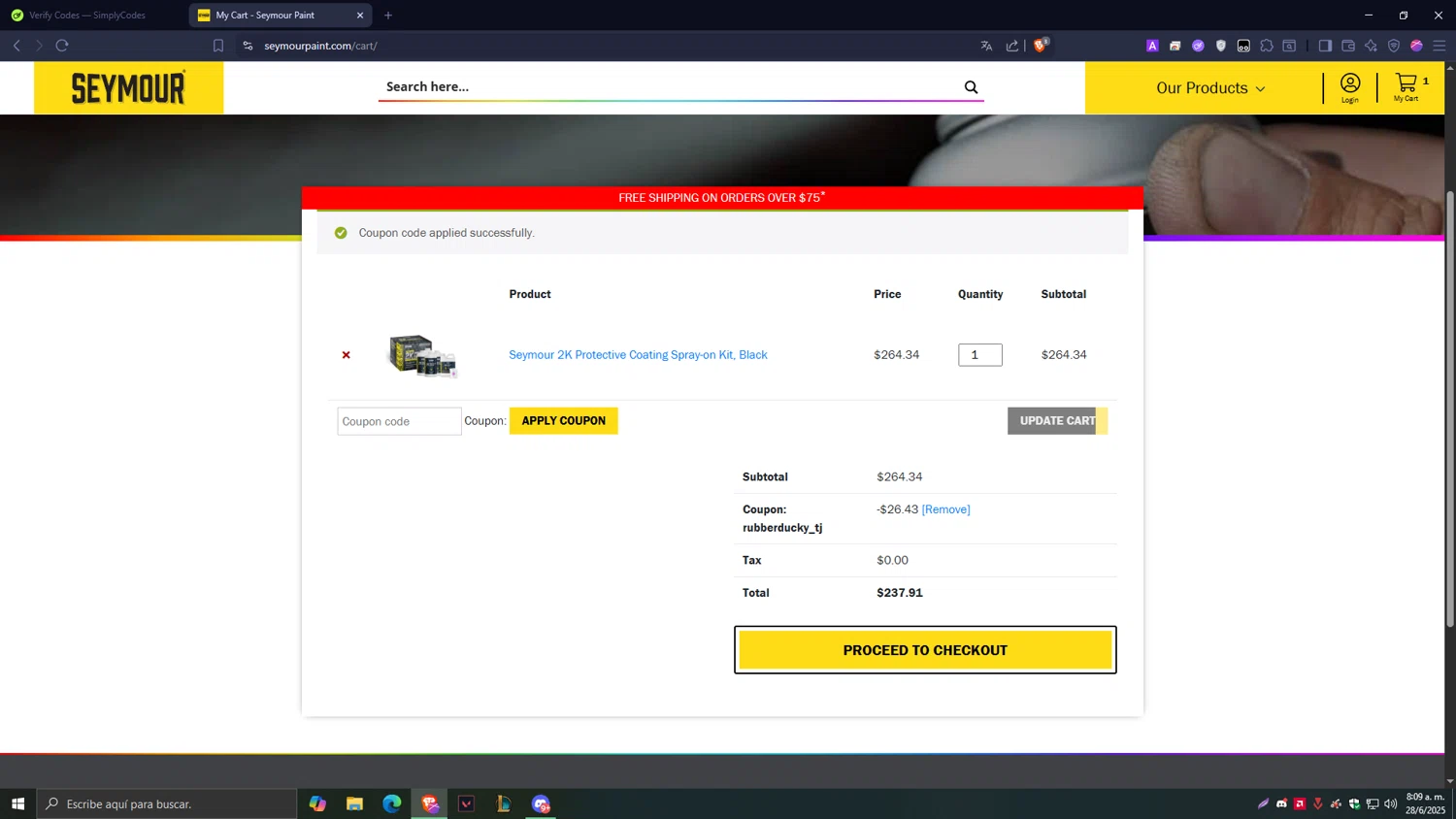Image resolution: width=1456 pixels, height=819 pixels.
Task: Click 'Coupon code applied successfully.' message
Action: (447, 233)
